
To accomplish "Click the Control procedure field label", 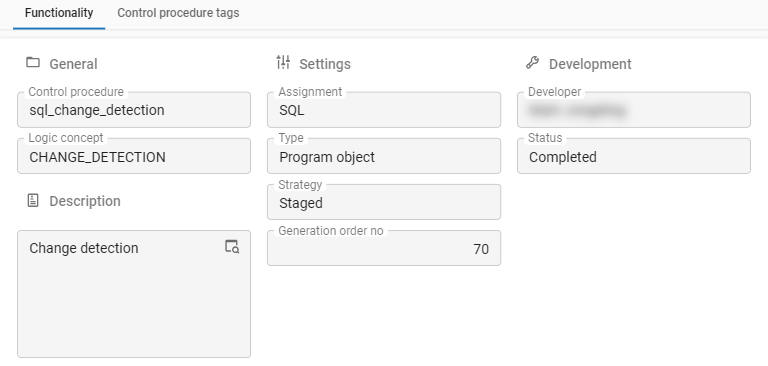I will point(76,92).
